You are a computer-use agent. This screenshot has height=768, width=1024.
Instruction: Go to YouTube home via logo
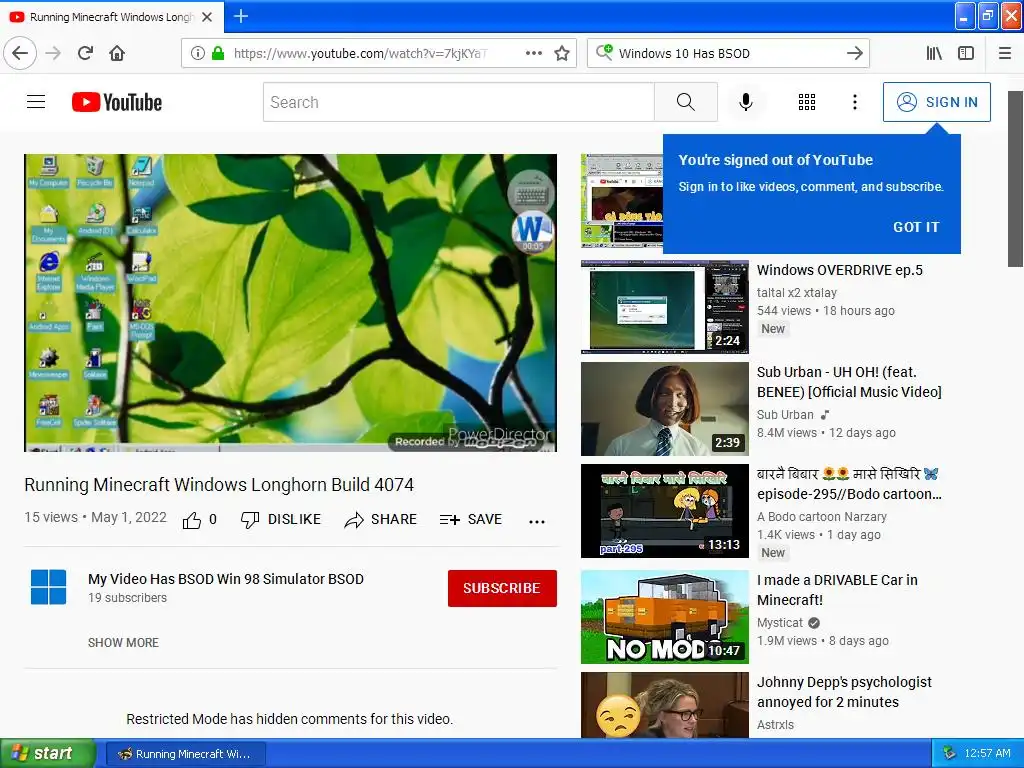pyautogui.click(x=117, y=102)
